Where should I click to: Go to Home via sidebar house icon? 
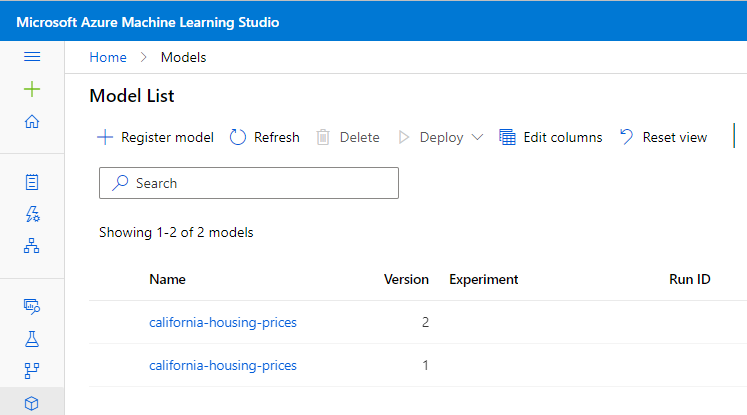pos(32,121)
